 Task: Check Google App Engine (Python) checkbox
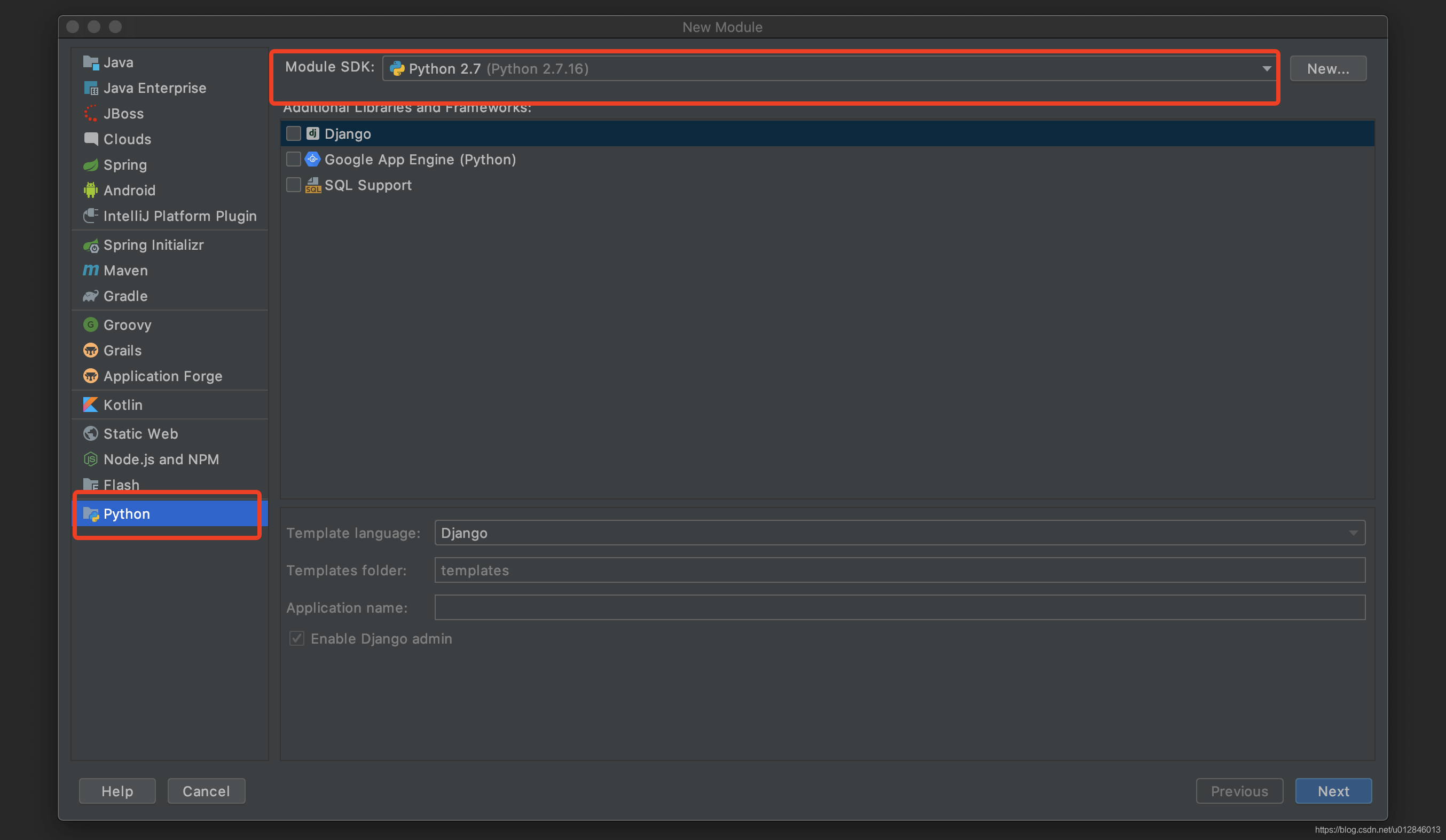[x=294, y=160]
